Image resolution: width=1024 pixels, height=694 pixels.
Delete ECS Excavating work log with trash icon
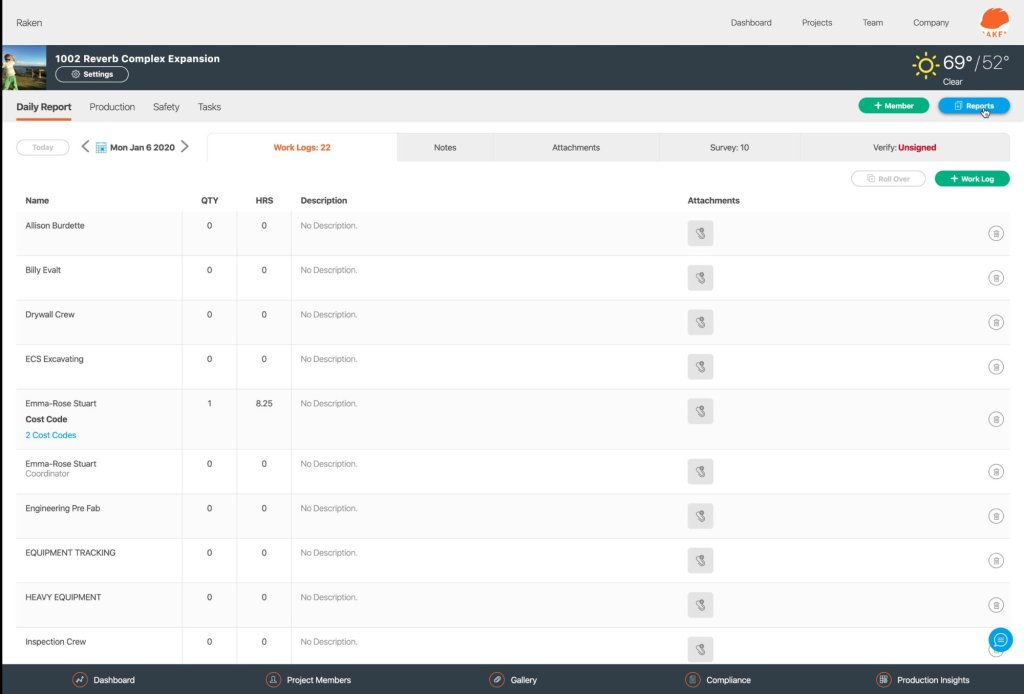click(995, 367)
